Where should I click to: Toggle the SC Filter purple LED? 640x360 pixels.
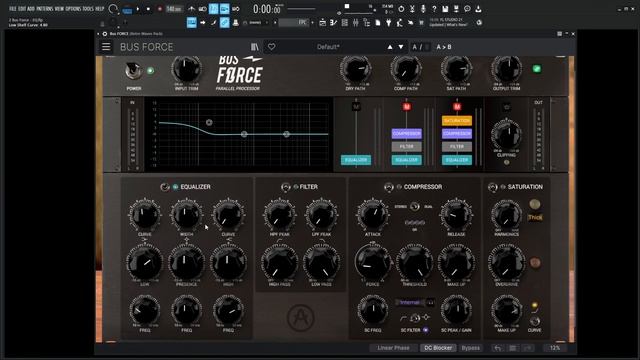(x=425, y=330)
